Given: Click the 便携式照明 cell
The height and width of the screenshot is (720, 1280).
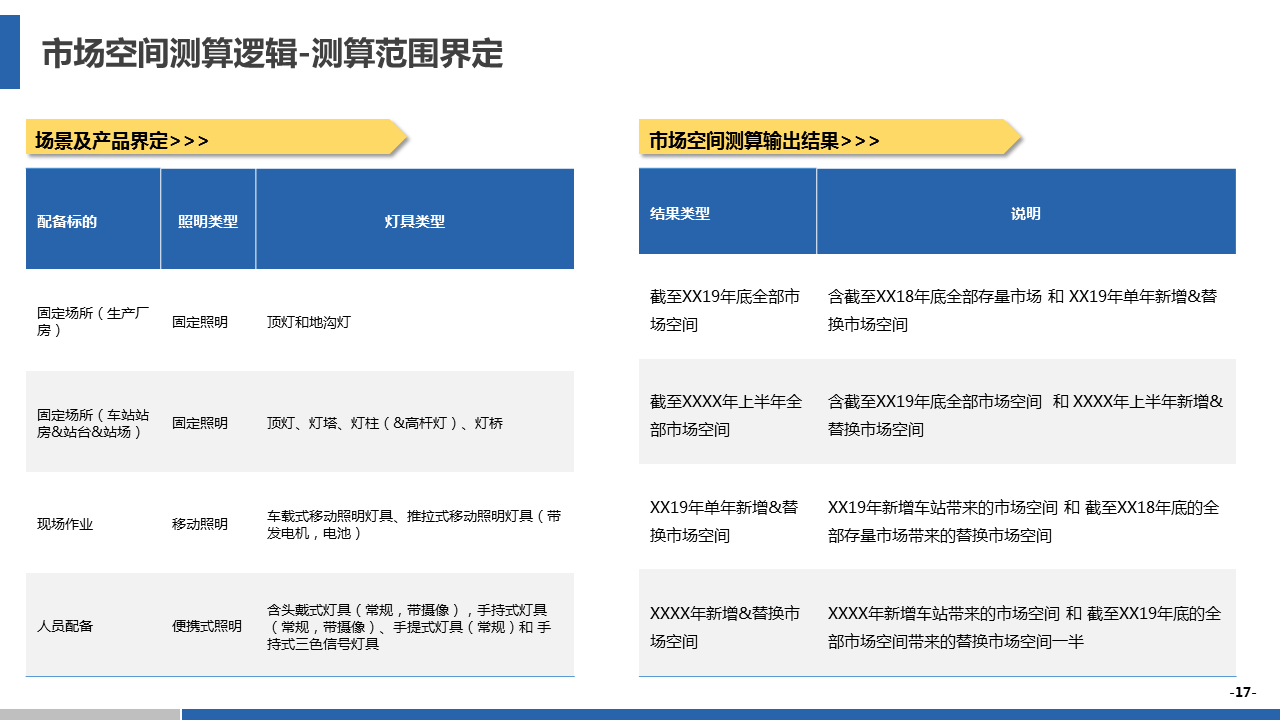Looking at the screenshot, I should pos(207,626).
